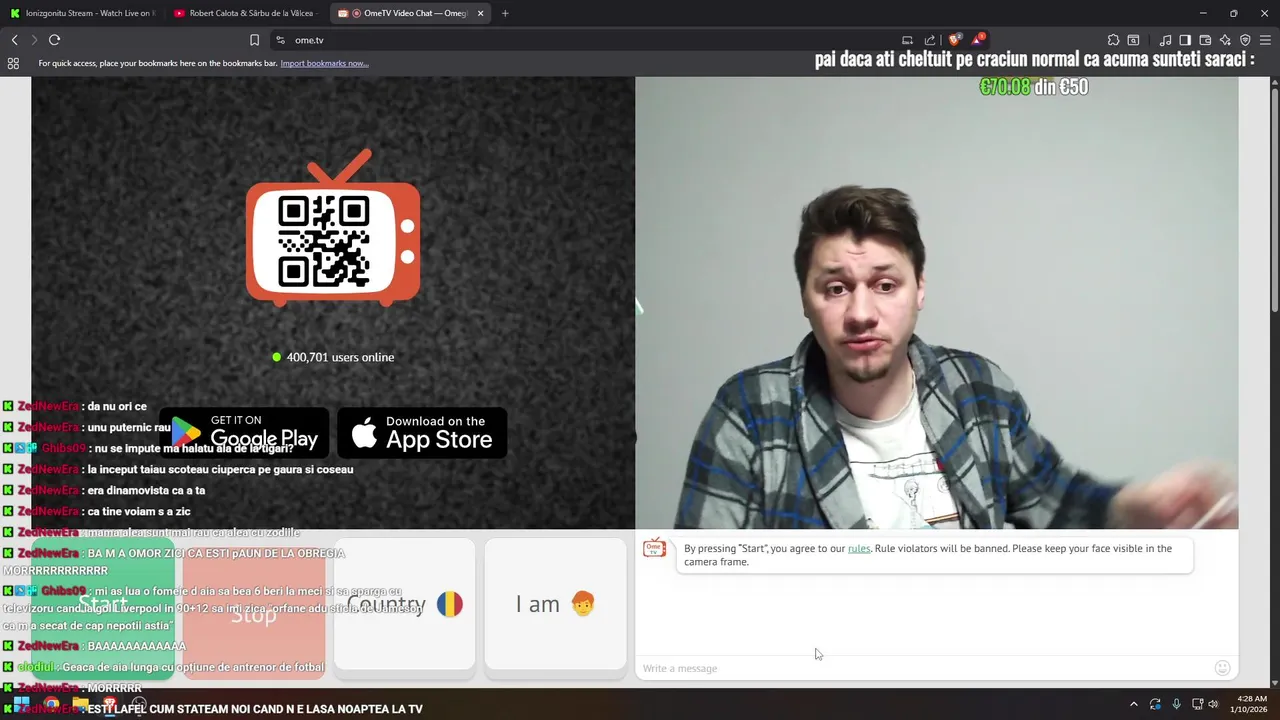The image size is (1280, 720).
Task: Click the install app icon in address bar
Action: (x=907, y=40)
